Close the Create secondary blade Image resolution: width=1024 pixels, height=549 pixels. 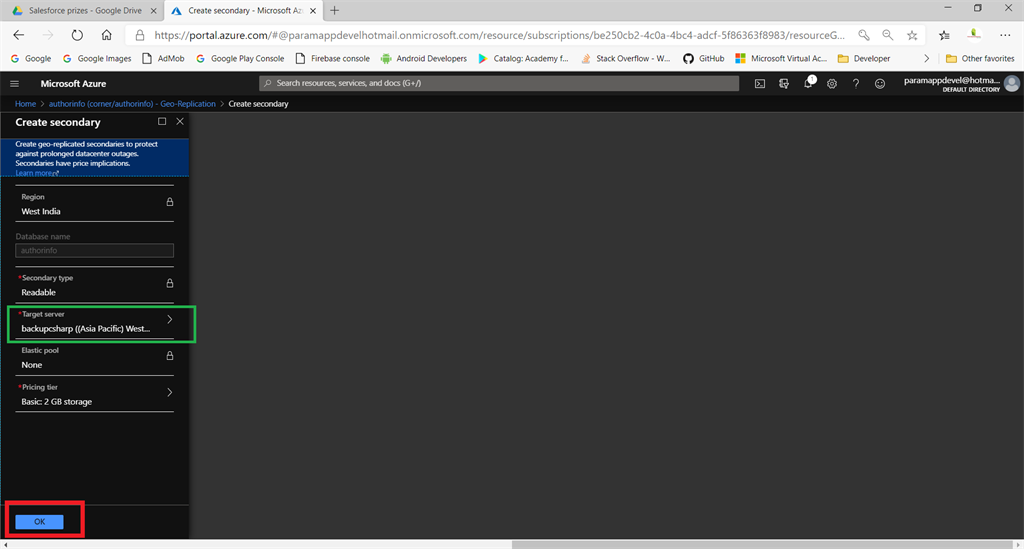(x=180, y=121)
